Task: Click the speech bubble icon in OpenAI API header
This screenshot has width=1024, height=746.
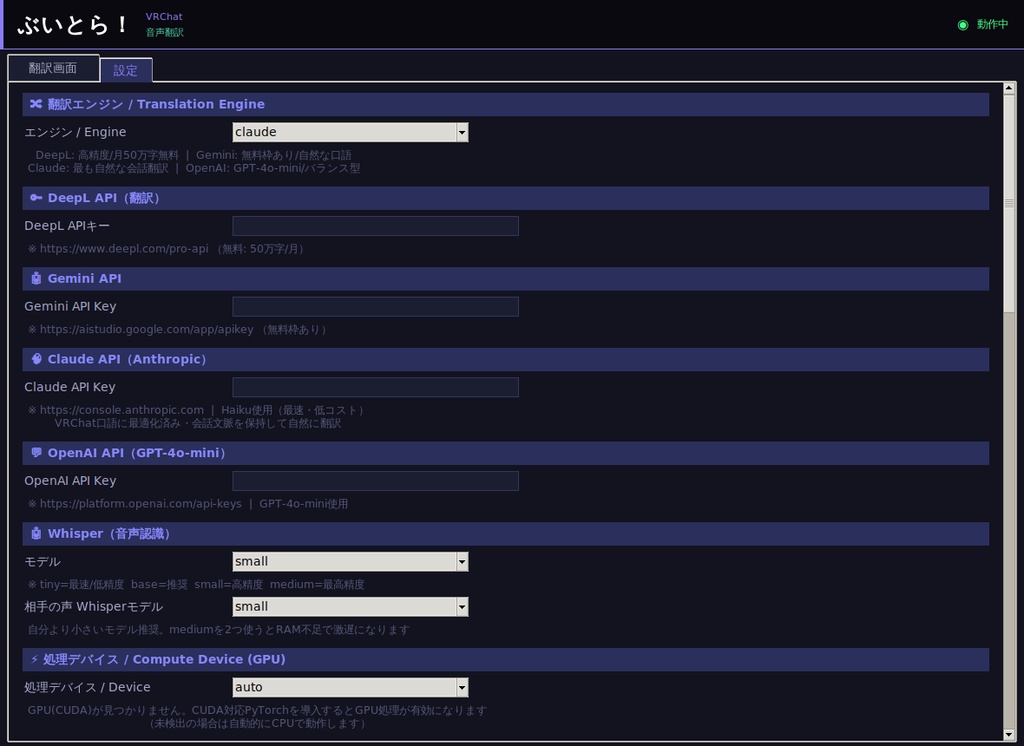Action: point(36,453)
